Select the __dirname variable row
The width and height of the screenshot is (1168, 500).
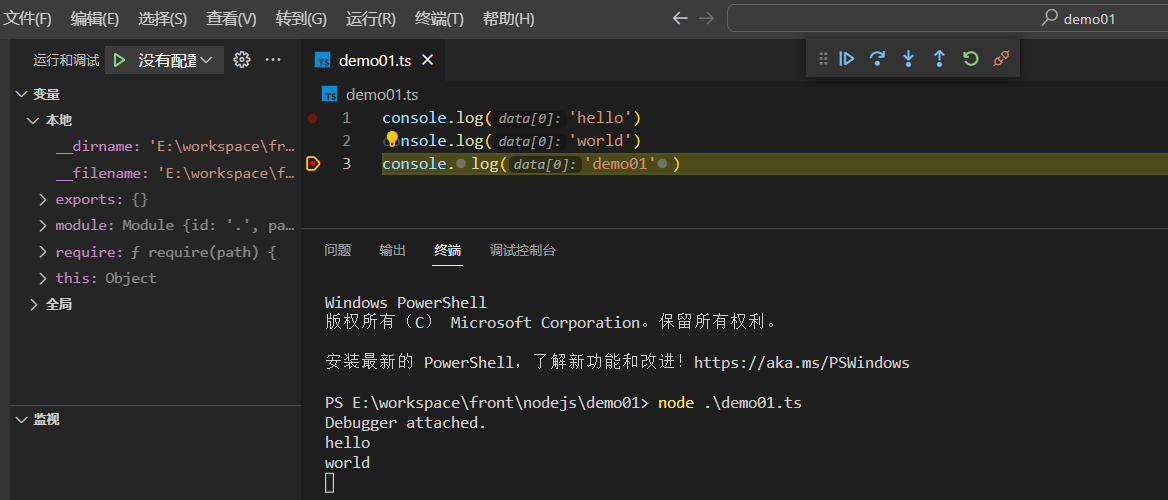177,147
